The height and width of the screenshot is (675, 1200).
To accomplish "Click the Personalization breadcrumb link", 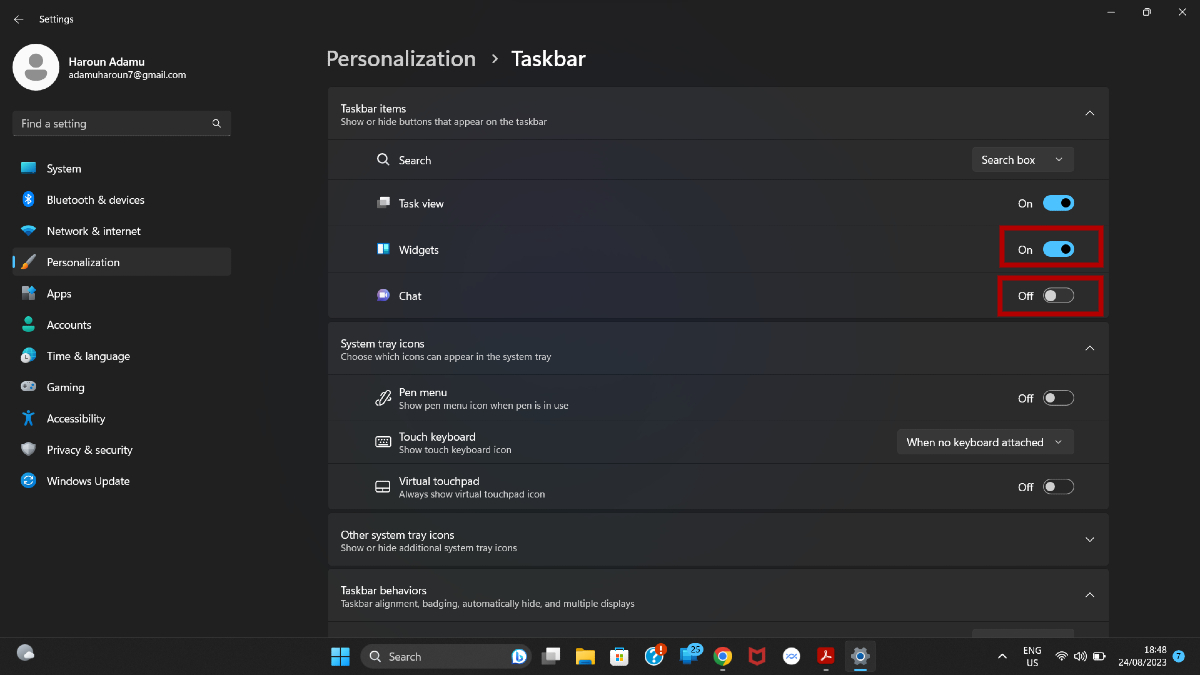I will (401, 59).
